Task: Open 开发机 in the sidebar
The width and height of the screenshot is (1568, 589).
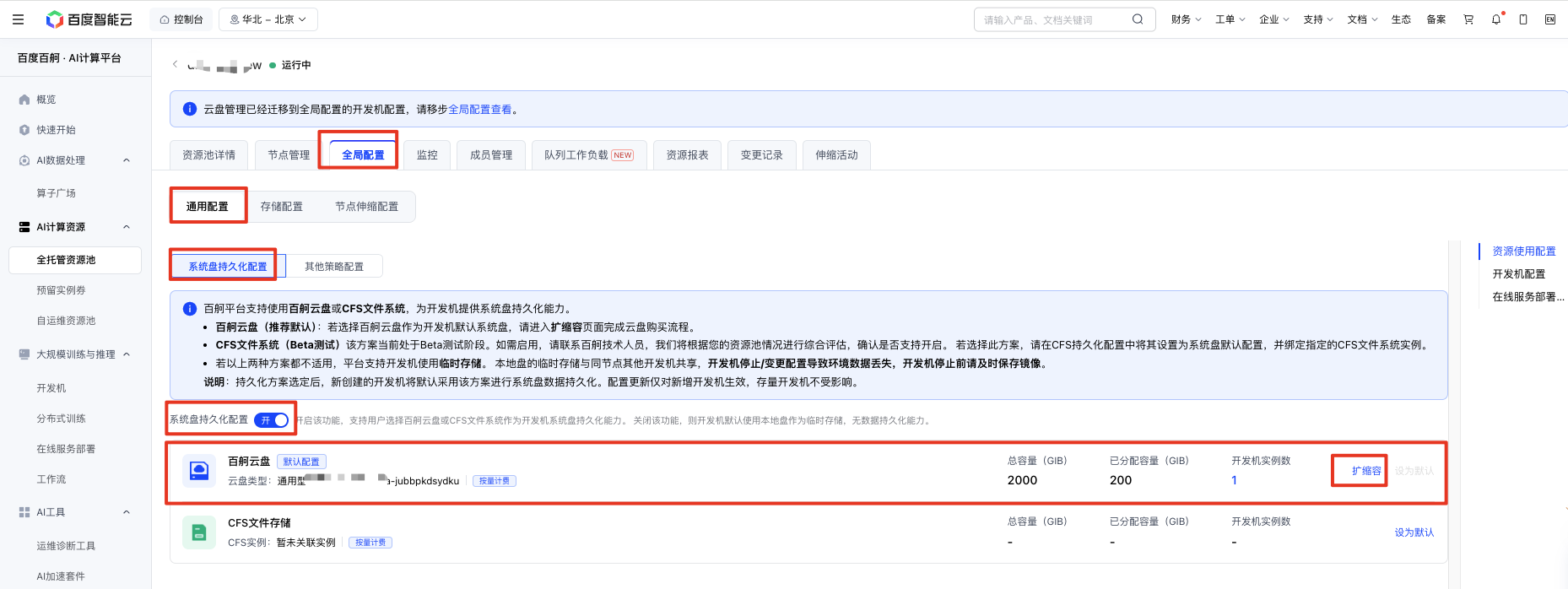Action: click(x=51, y=388)
